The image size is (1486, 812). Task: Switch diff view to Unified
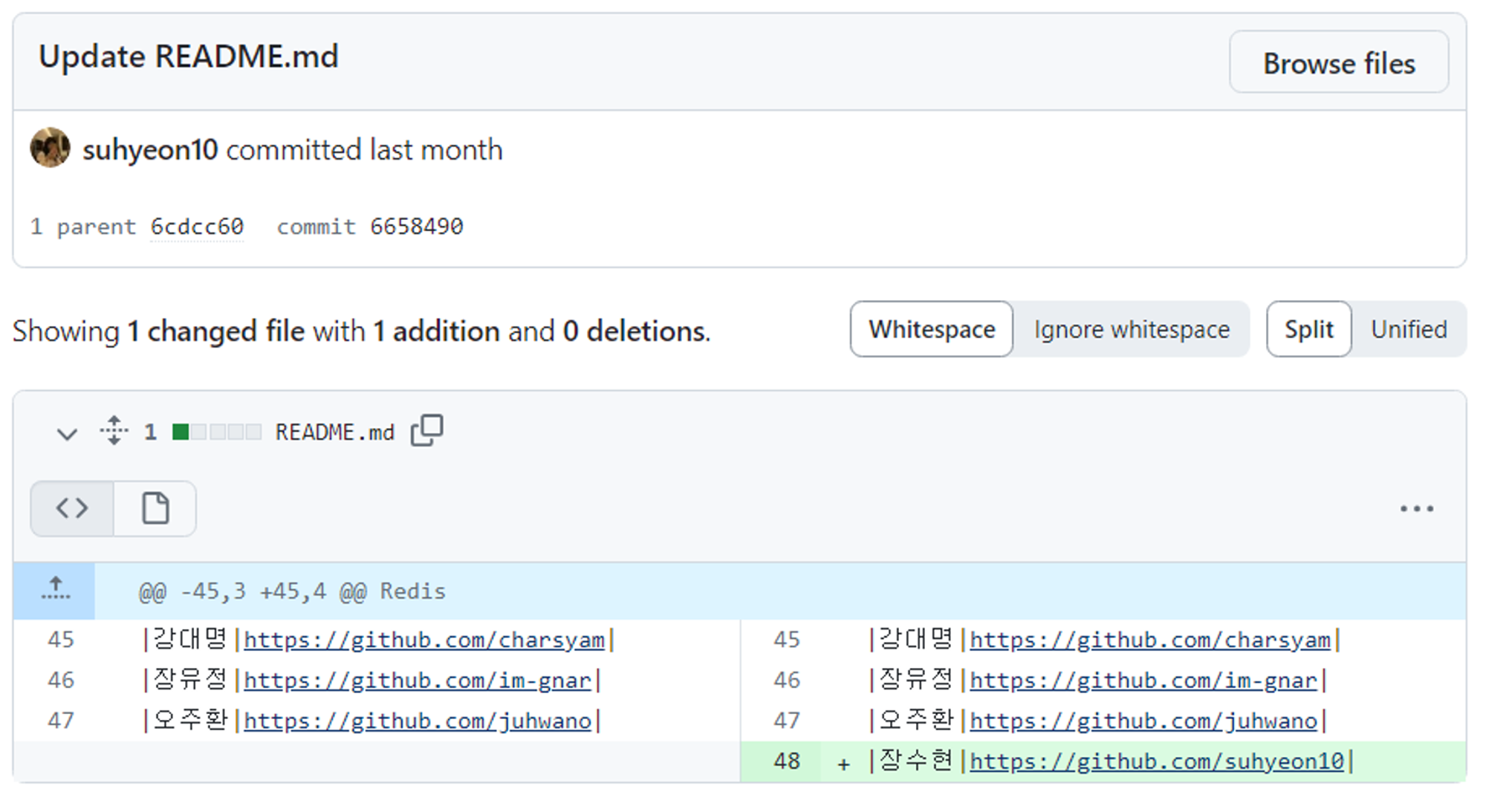click(x=1409, y=329)
